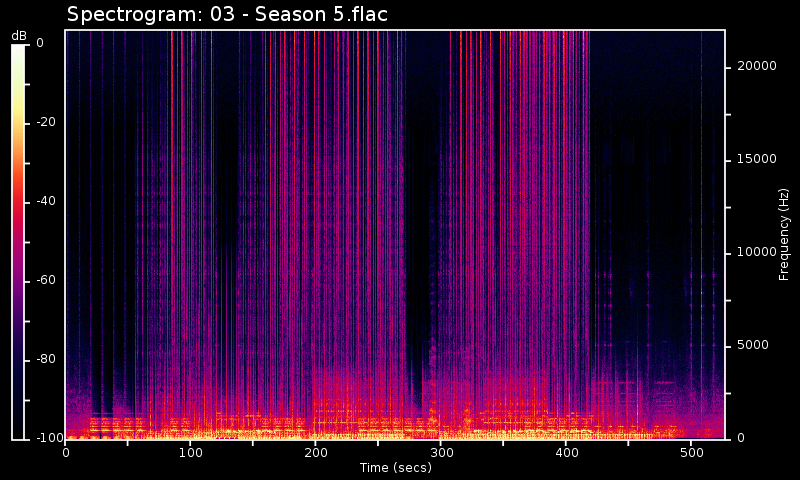Click the "Time (secs)" axis label
Viewport: 800px width, 480px height.
(x=396, y=468)
